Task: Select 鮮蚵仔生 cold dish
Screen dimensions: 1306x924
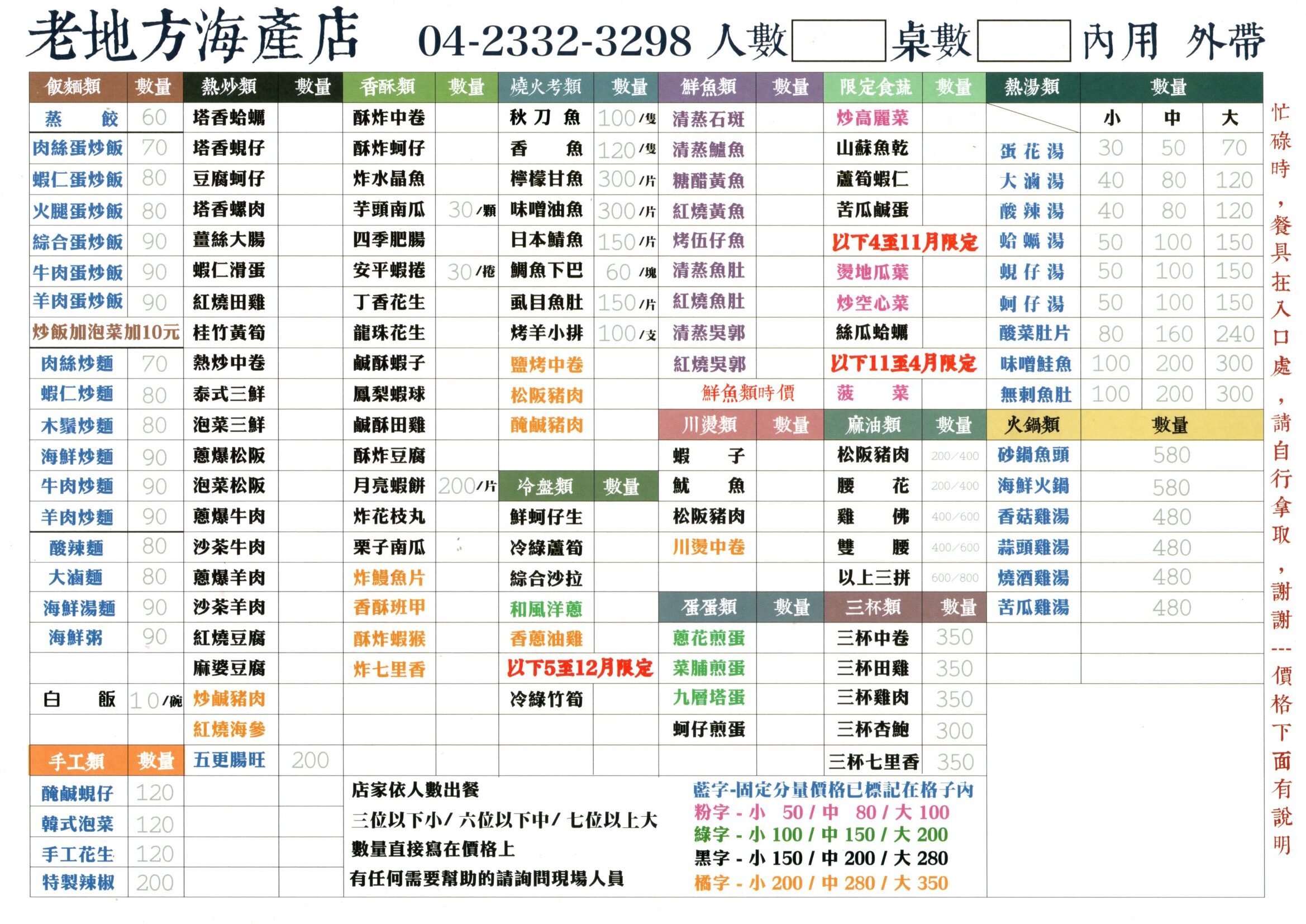Action: [x=546, y=517]
